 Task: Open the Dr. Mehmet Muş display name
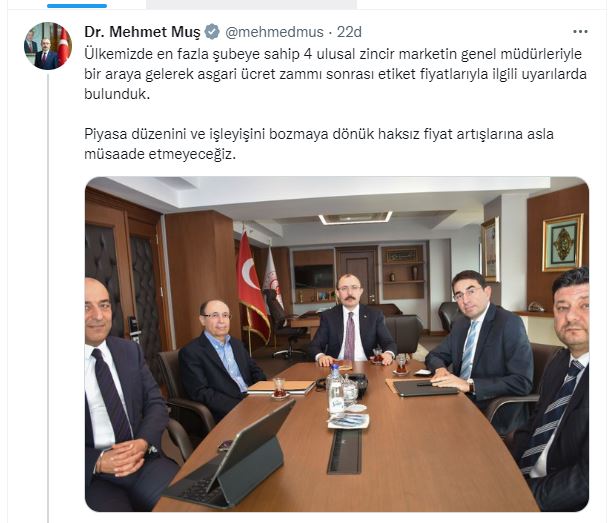coord(142,32)
